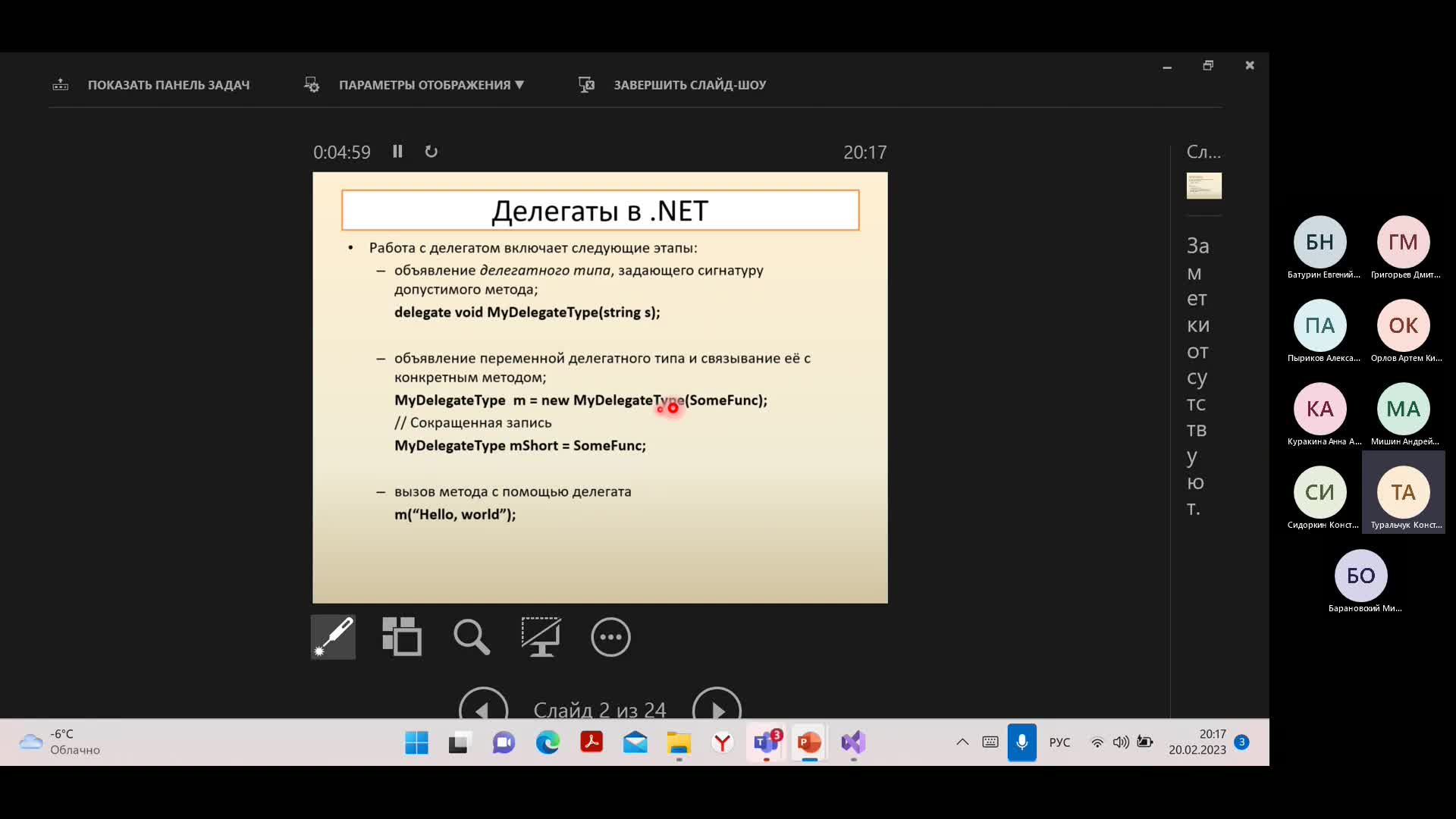Switch to Microsoft Teams on taskbar
Image resolution: width=1456 pixels, height=819 pixels.
767,742
